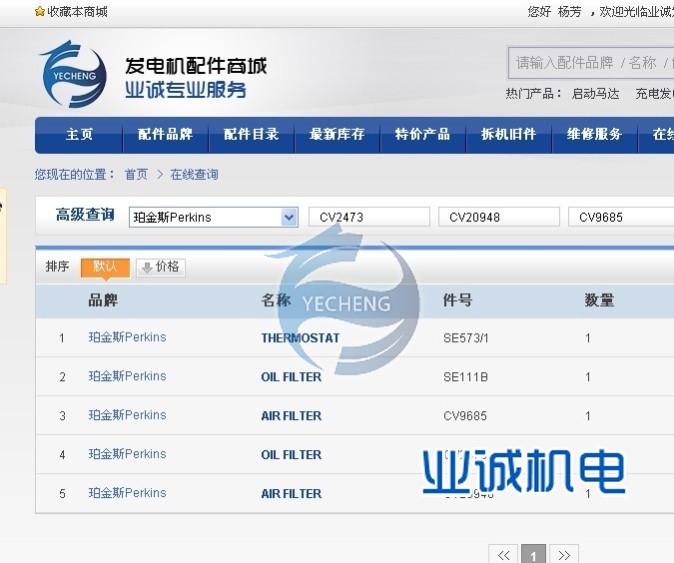Sort results by price
The image size is (674, 563).
[161, 267]
